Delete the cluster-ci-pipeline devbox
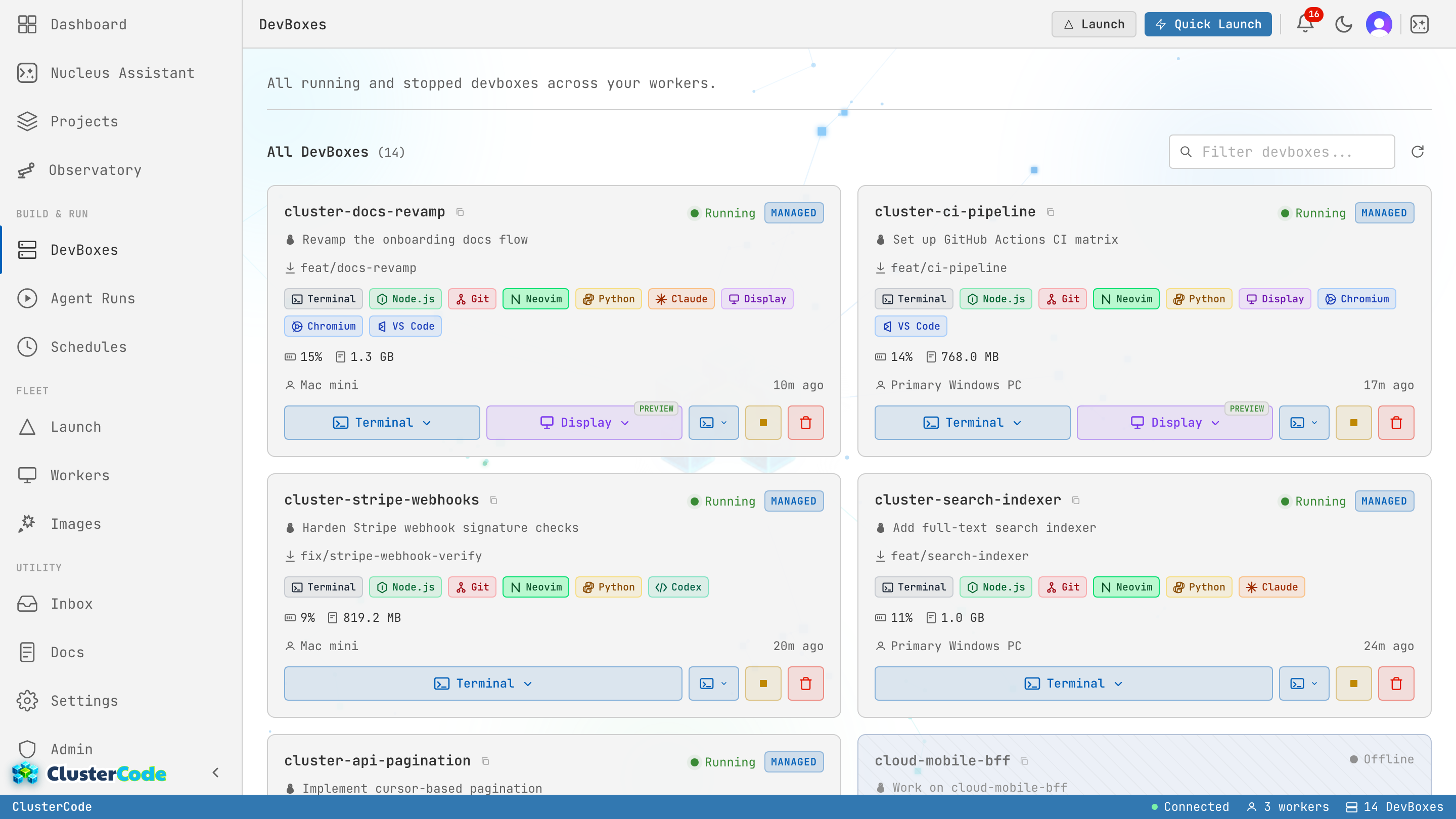 click(x=1396, y=423)
